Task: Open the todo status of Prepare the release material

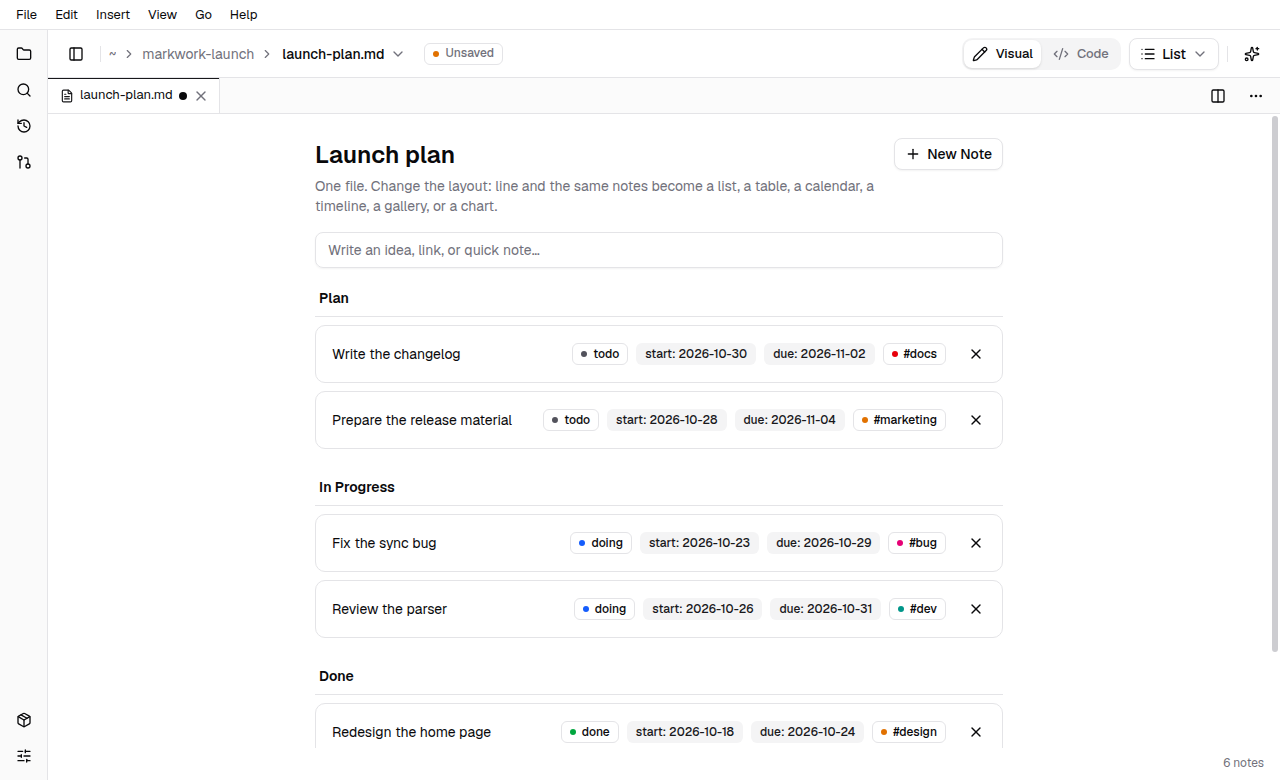Action: (571, 420)
